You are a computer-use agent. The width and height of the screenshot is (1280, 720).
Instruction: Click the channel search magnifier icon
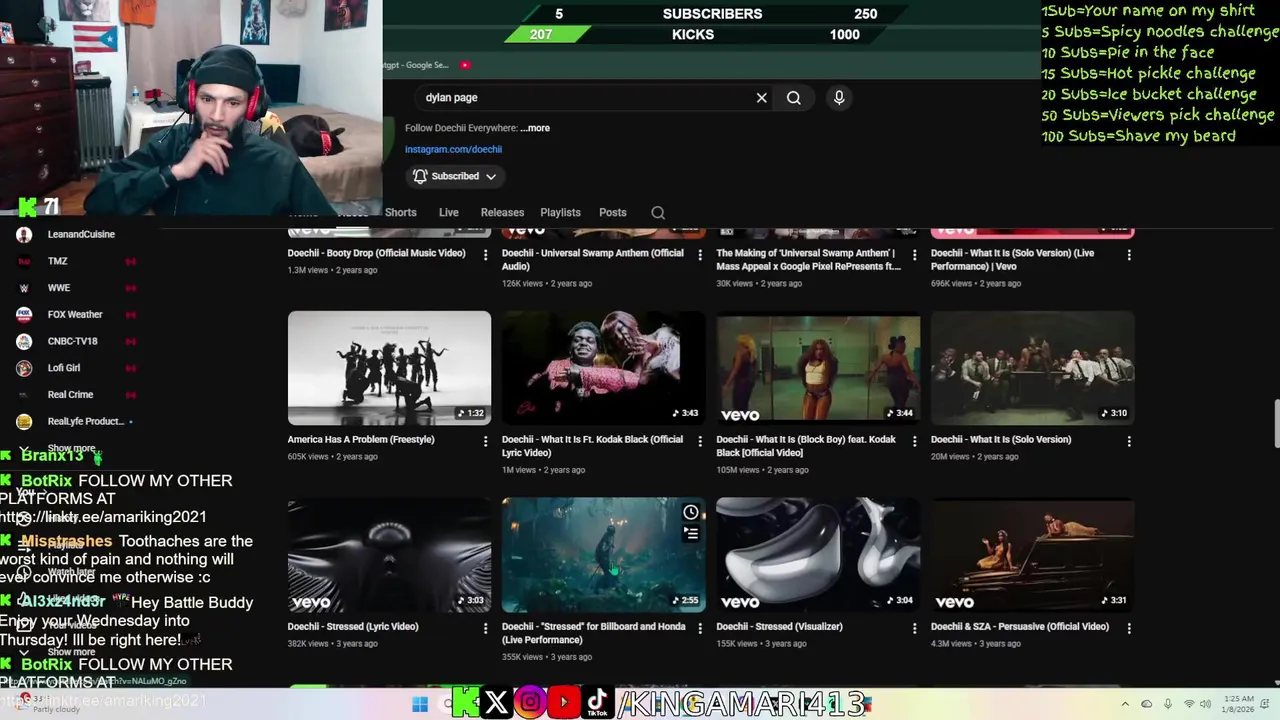tap(658, 212)
